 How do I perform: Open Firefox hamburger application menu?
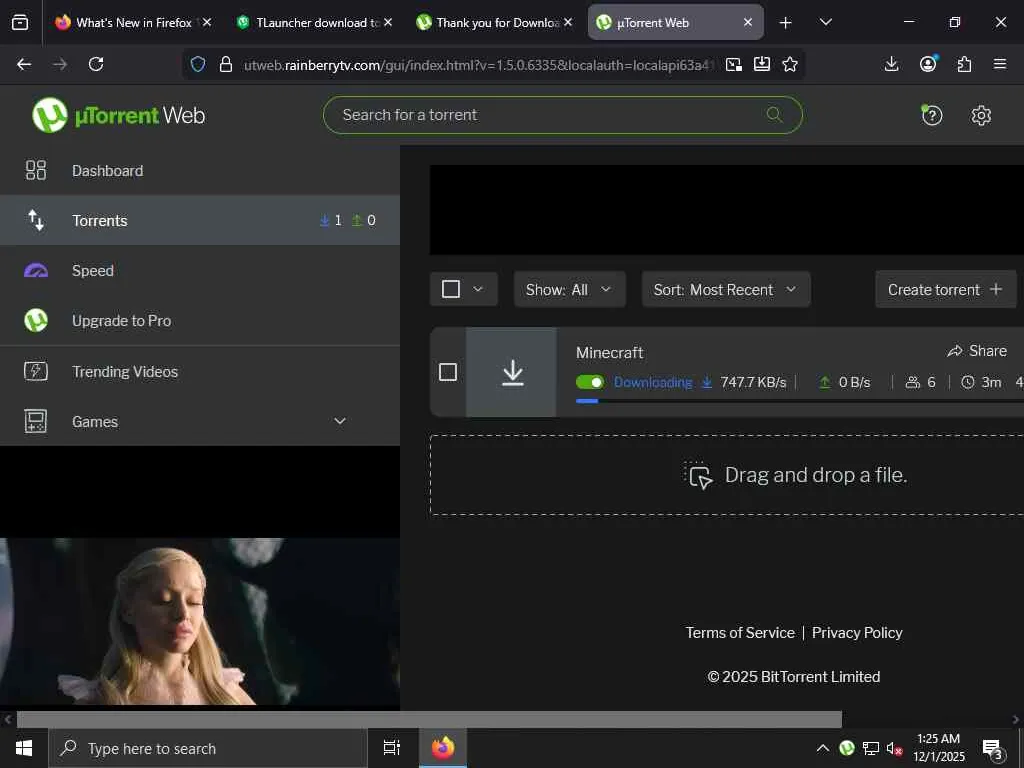pyautogui.click(x=999, y=64)
